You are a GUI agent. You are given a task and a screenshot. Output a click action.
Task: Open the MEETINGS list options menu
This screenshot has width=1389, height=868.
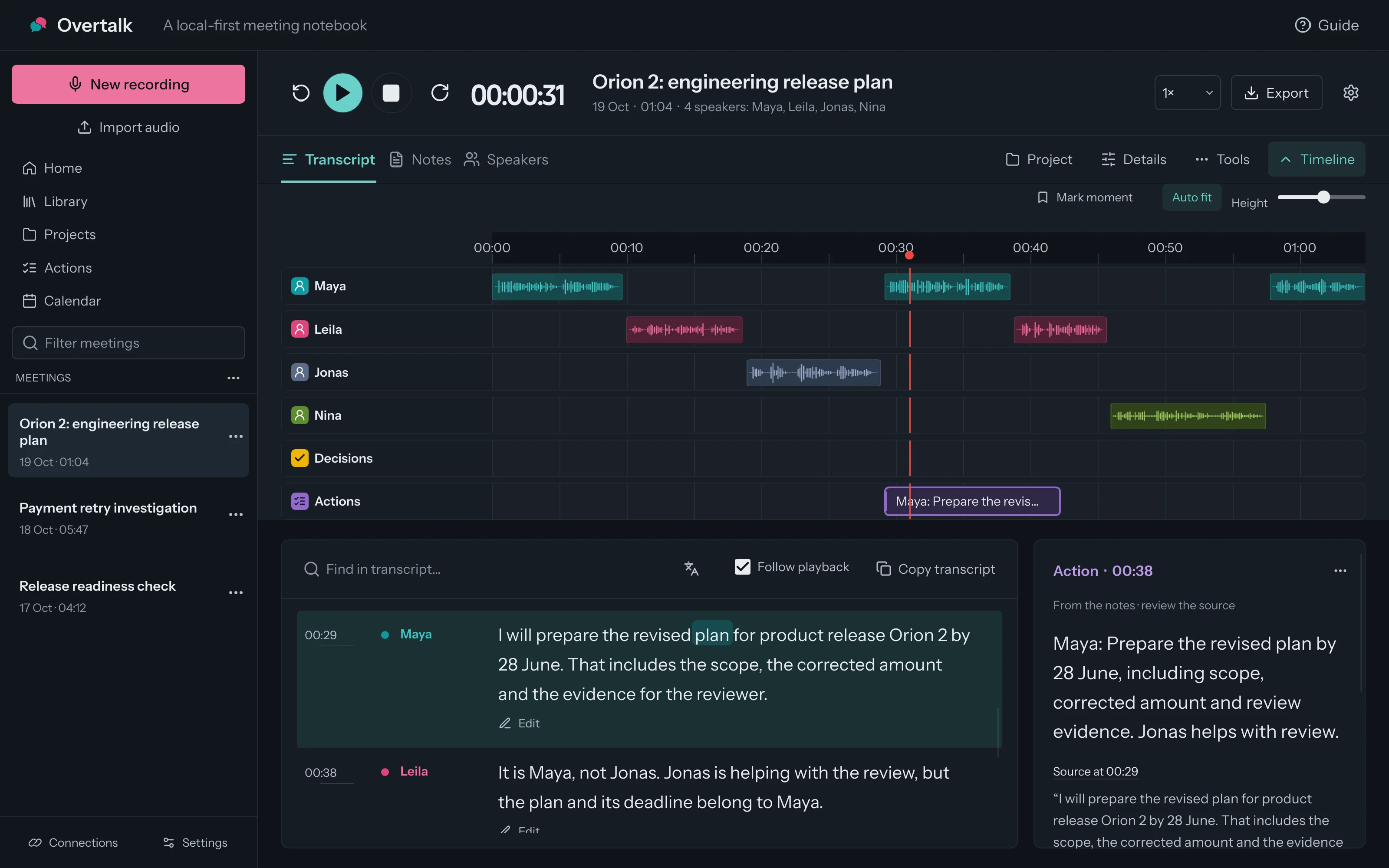point(233,378)
